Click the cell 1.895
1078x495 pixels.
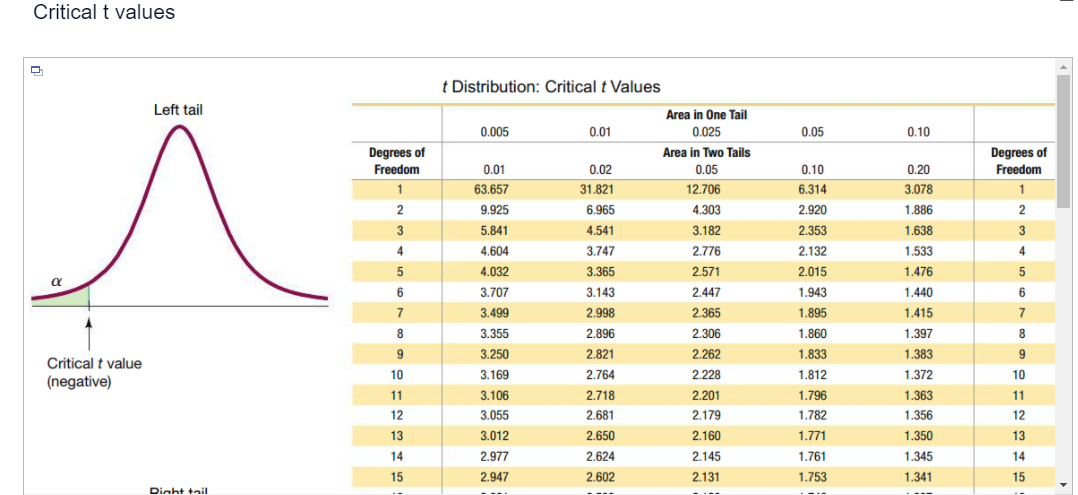click(x=813, y=314)
